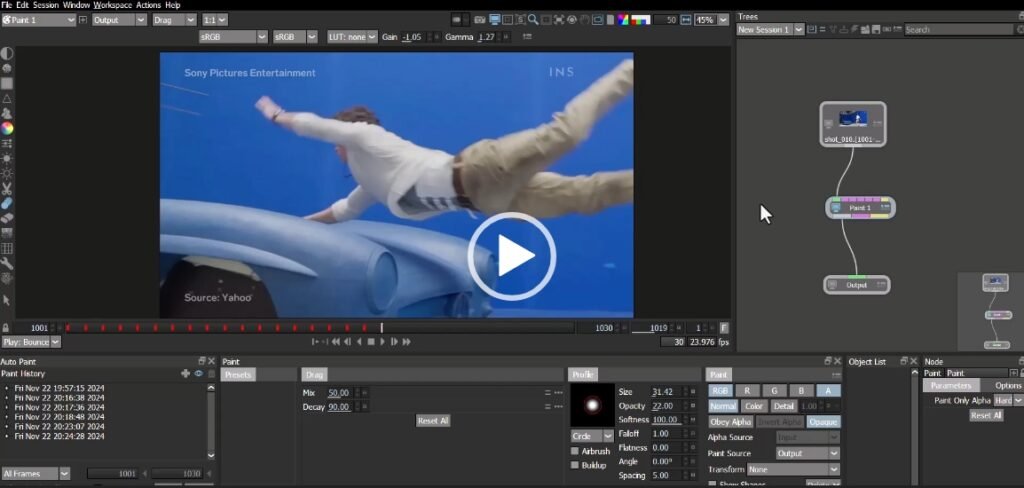This screenshot has width=1024, height=488.
Task: Open the Paint Source Output dropdown
Action: (x=808, y=453)
